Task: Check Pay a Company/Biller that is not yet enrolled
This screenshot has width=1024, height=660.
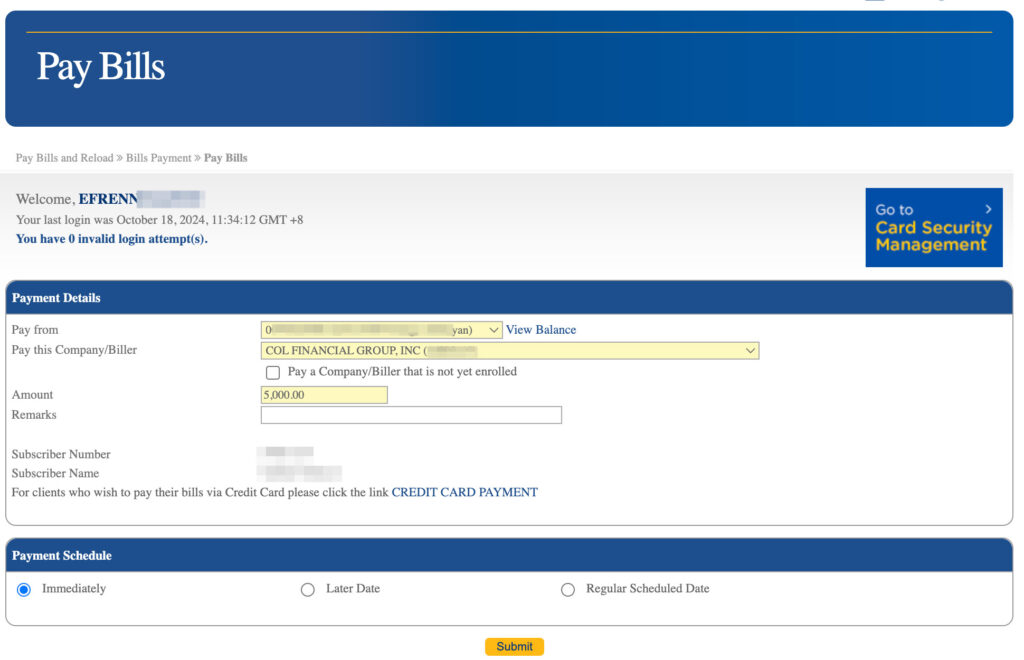Action: (x=272, y=372)
